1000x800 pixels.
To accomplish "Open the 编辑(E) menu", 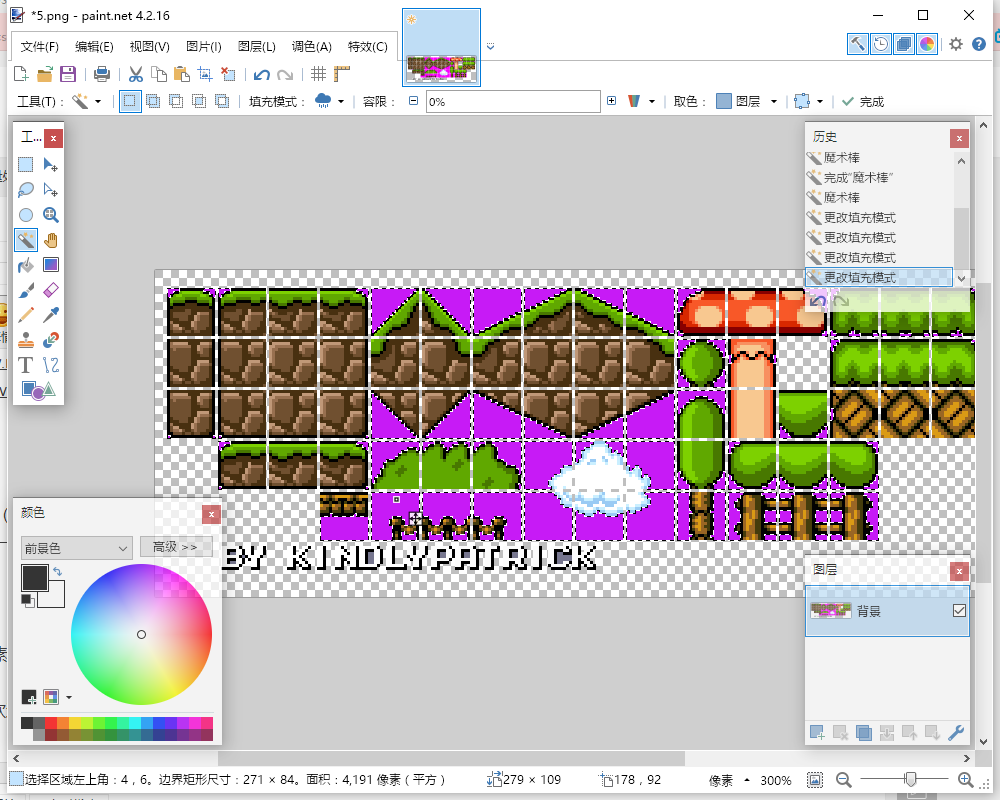I will pyautogui.click(x=94, y=47).
